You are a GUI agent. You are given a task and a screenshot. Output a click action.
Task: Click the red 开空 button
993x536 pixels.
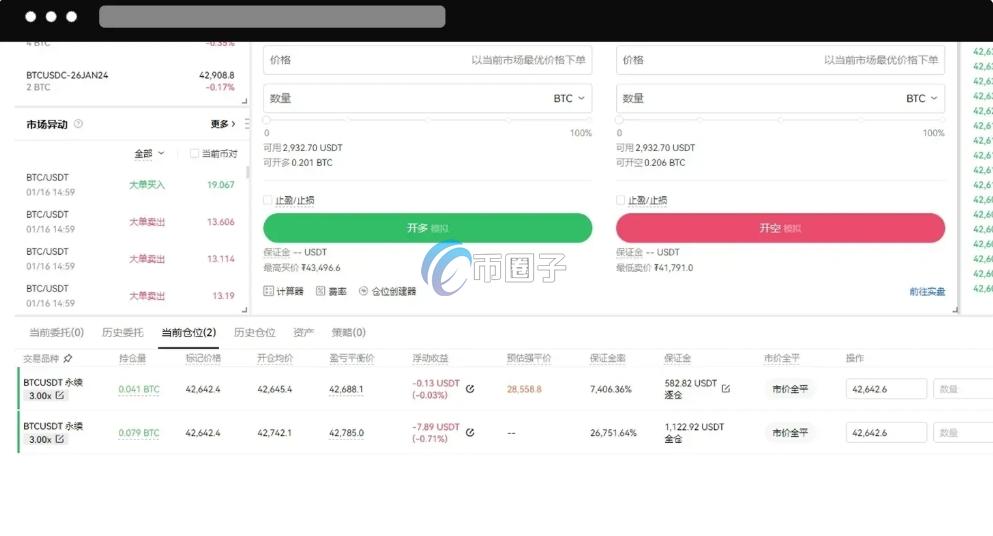(780, 228)
